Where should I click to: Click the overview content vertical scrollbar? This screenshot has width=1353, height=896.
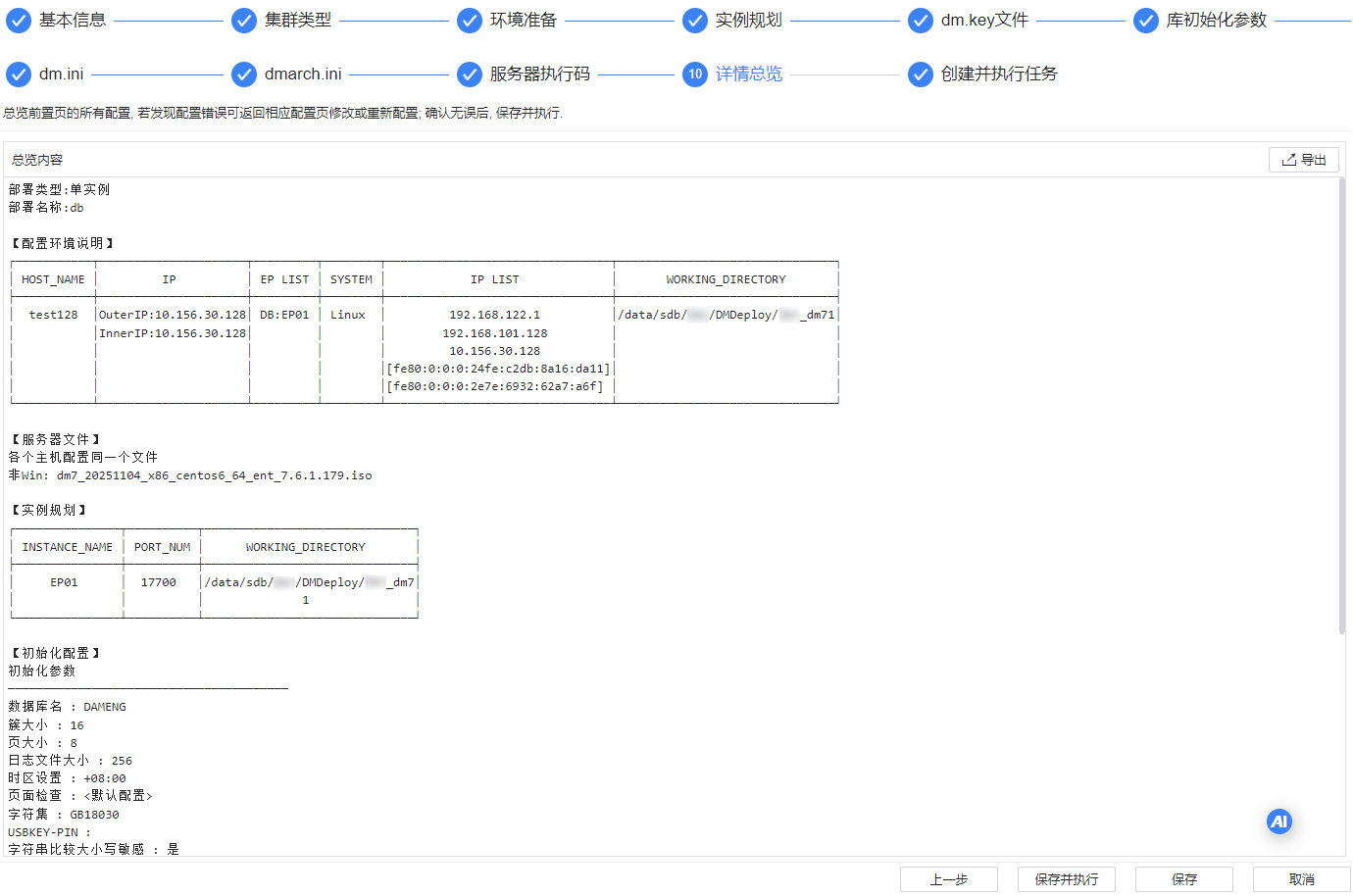tap(1342, 406)
